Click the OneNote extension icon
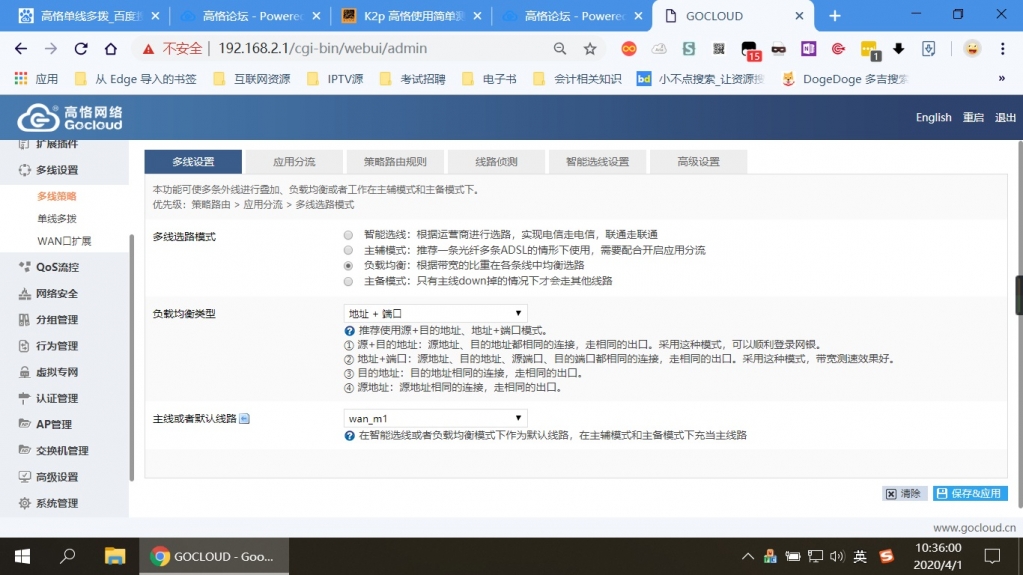Screen dimensions: 1023x575 pos(808,48)
